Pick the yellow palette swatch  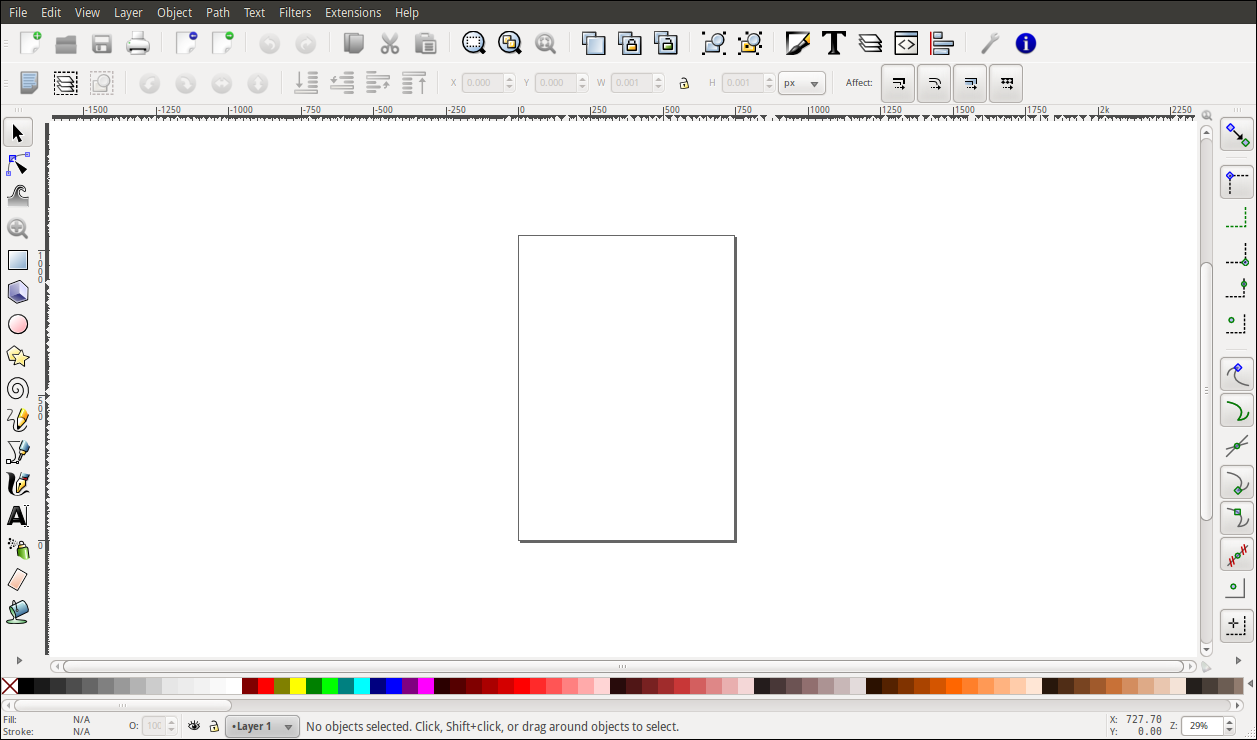pos(298,686)
